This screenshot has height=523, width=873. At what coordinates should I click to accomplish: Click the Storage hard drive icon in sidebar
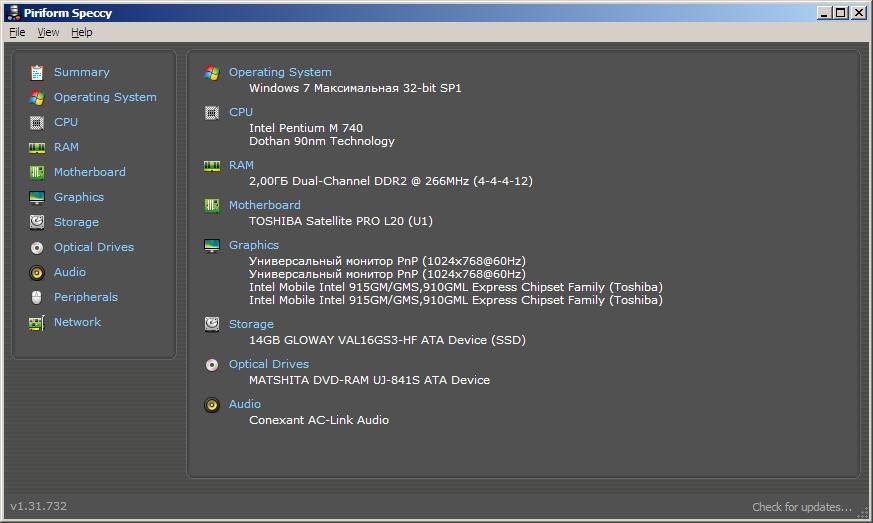37,222
